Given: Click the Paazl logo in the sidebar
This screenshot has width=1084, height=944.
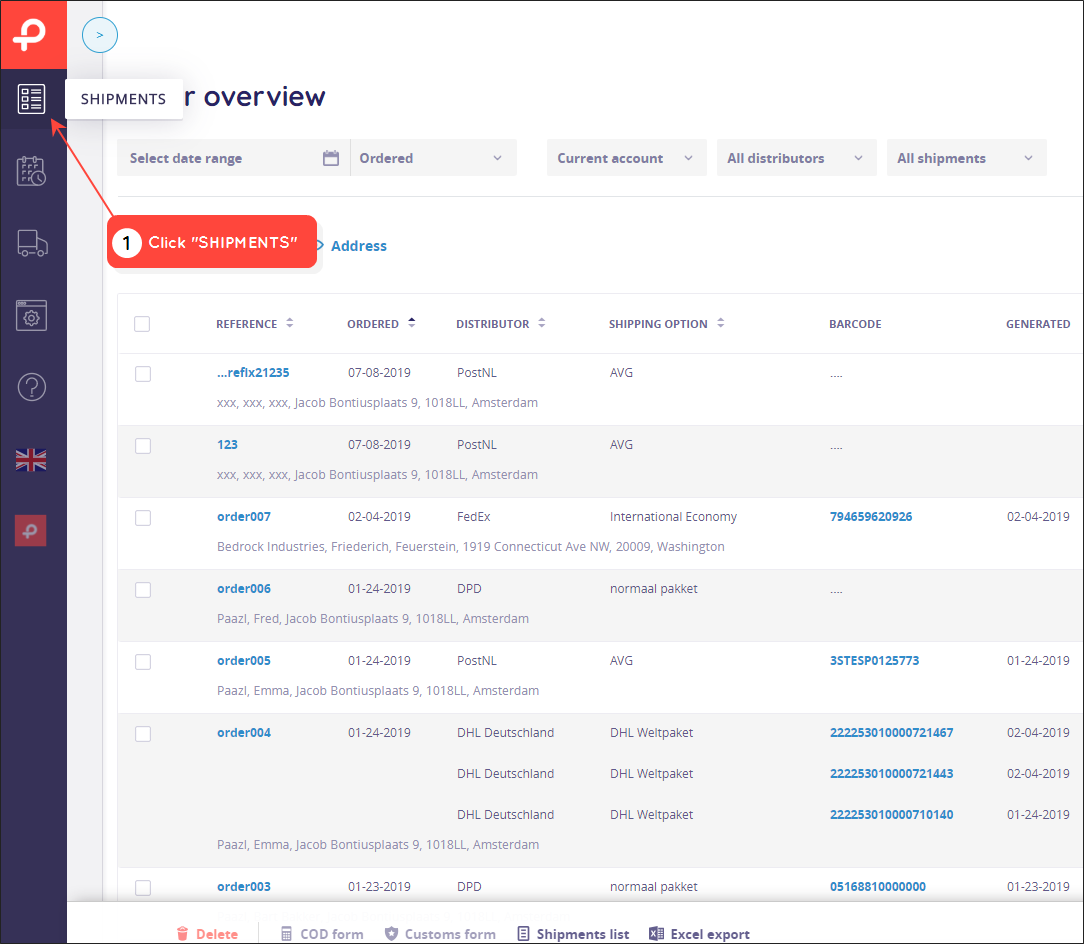Looking at the screenshot, I should tap(31, 34).
